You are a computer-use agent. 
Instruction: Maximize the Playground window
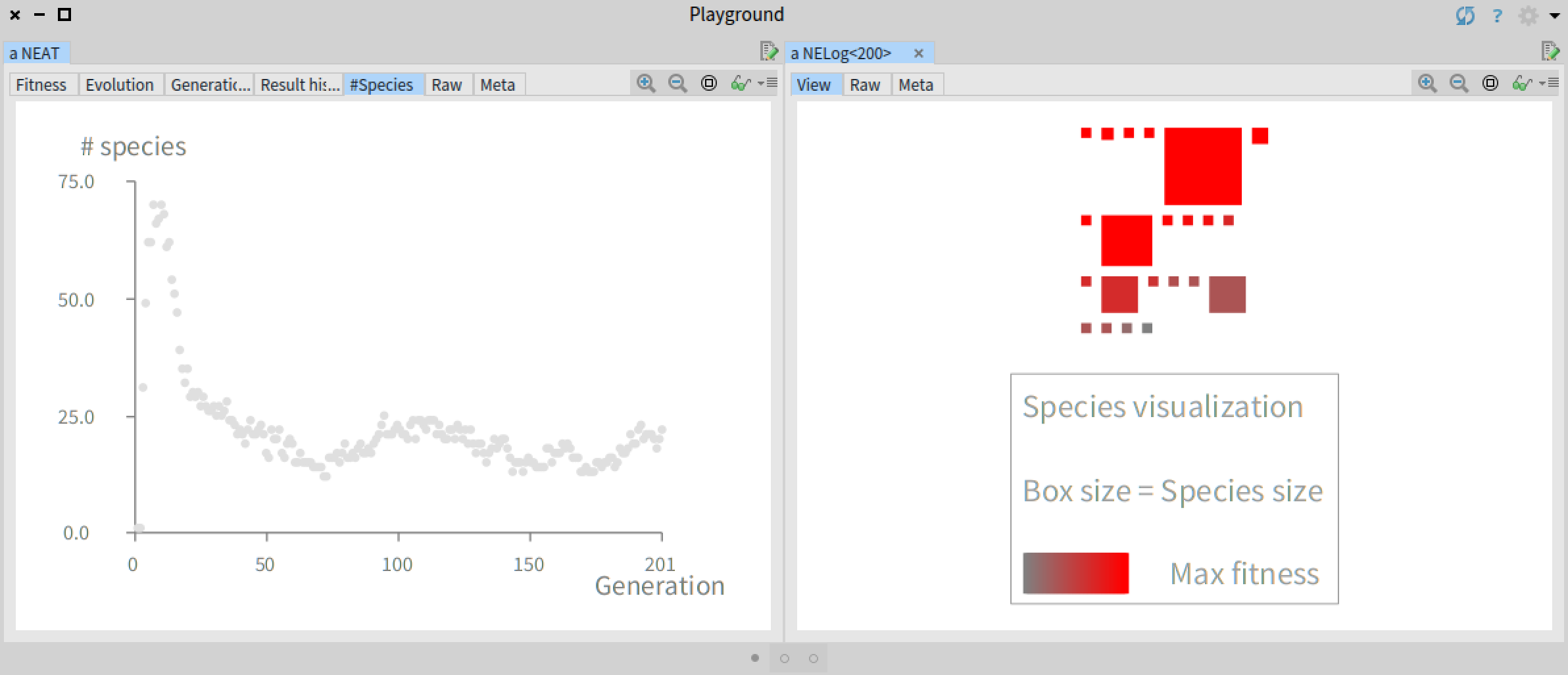click(64, 14)
